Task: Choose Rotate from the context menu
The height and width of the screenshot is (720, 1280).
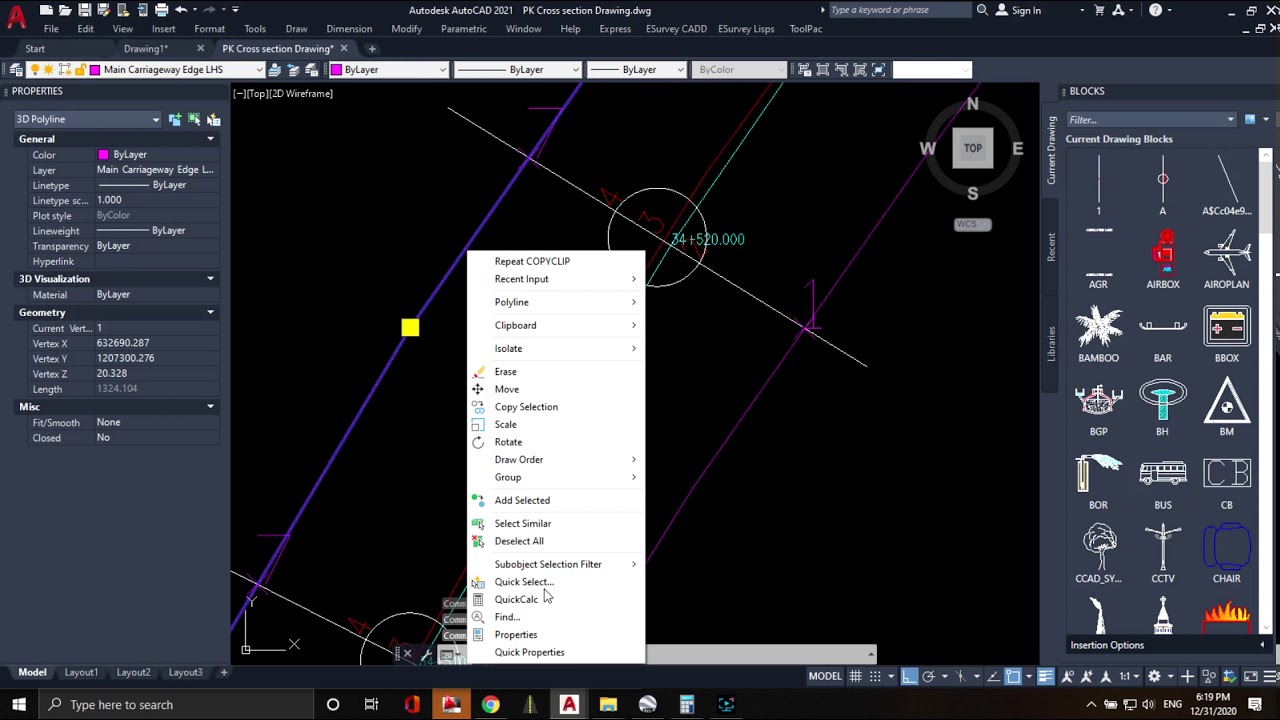Action: pos(556,442)
